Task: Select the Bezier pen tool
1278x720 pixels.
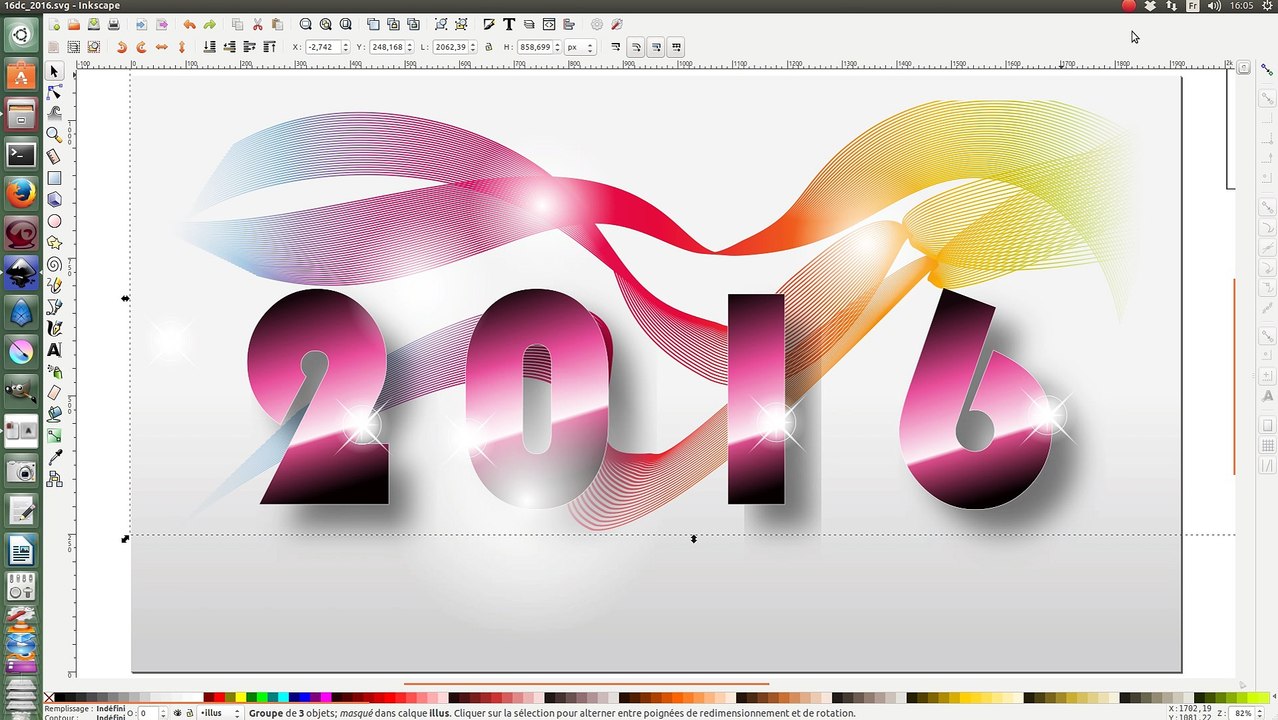Action: 54,307
